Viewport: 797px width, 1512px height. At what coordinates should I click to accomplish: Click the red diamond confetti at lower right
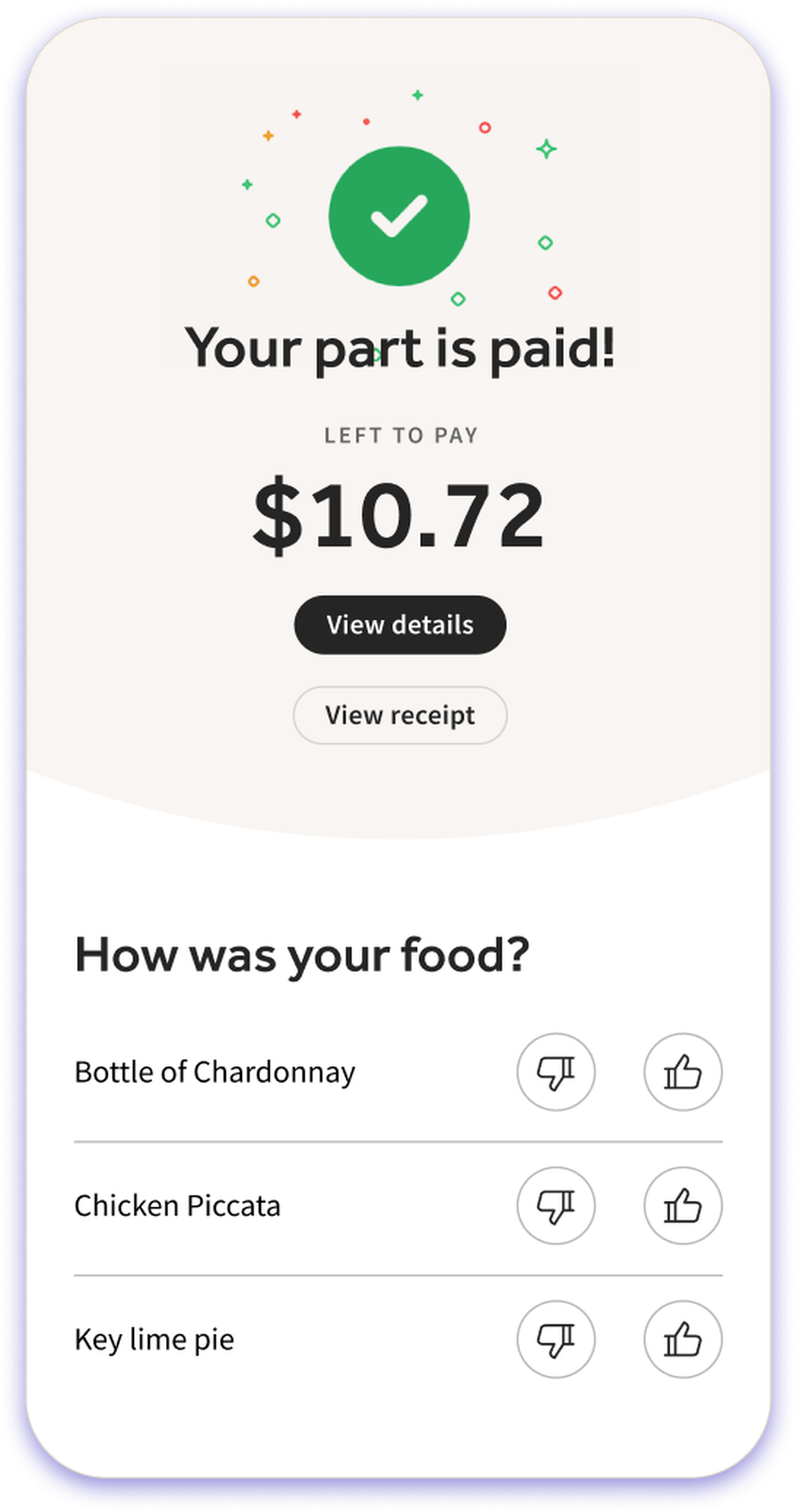tap(555, 292)
